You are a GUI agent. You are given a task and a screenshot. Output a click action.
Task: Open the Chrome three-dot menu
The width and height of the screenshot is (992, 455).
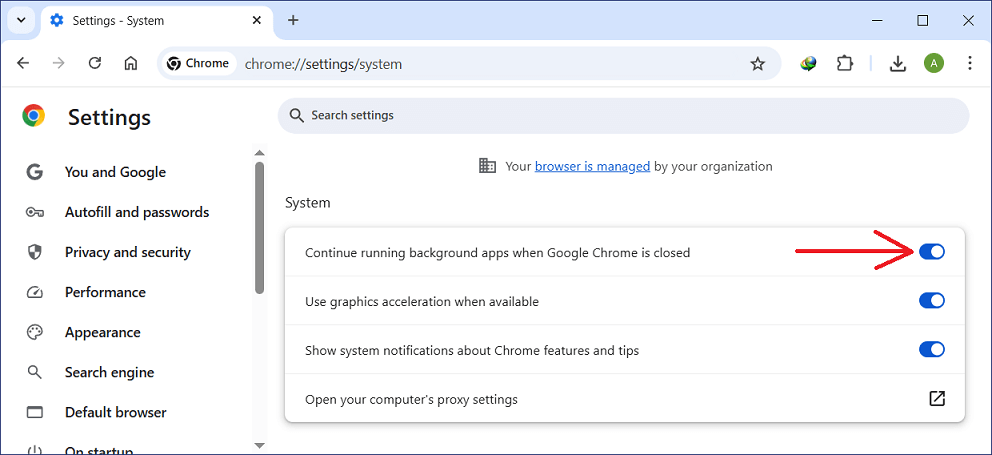(970, 63)
